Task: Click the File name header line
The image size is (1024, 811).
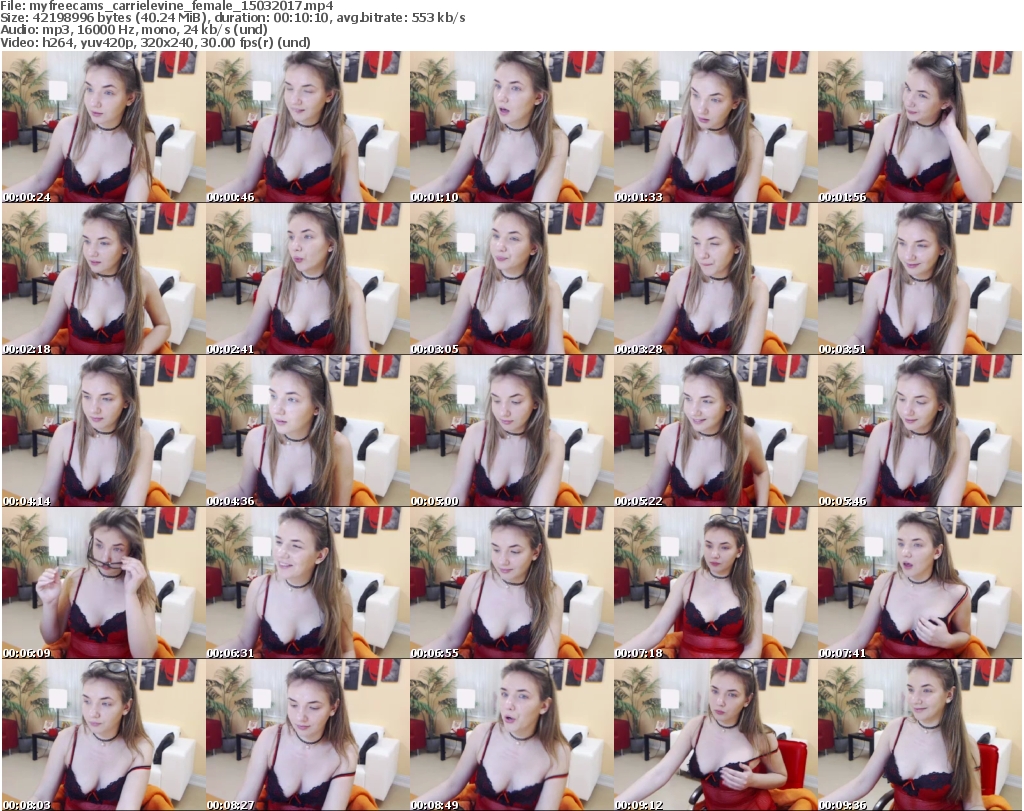Action: pyautogui.click(x=167, y=6)
